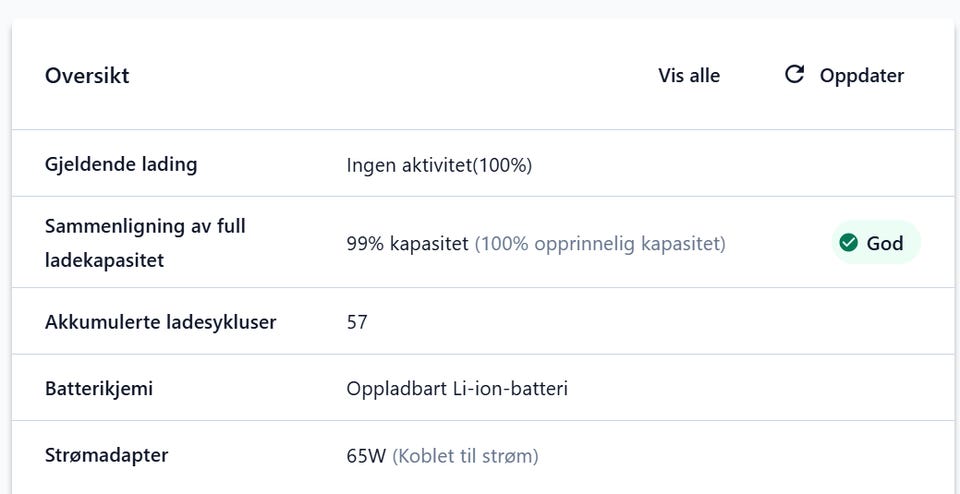
Task: Click the Gjeldende lading label
Action: 121,164
